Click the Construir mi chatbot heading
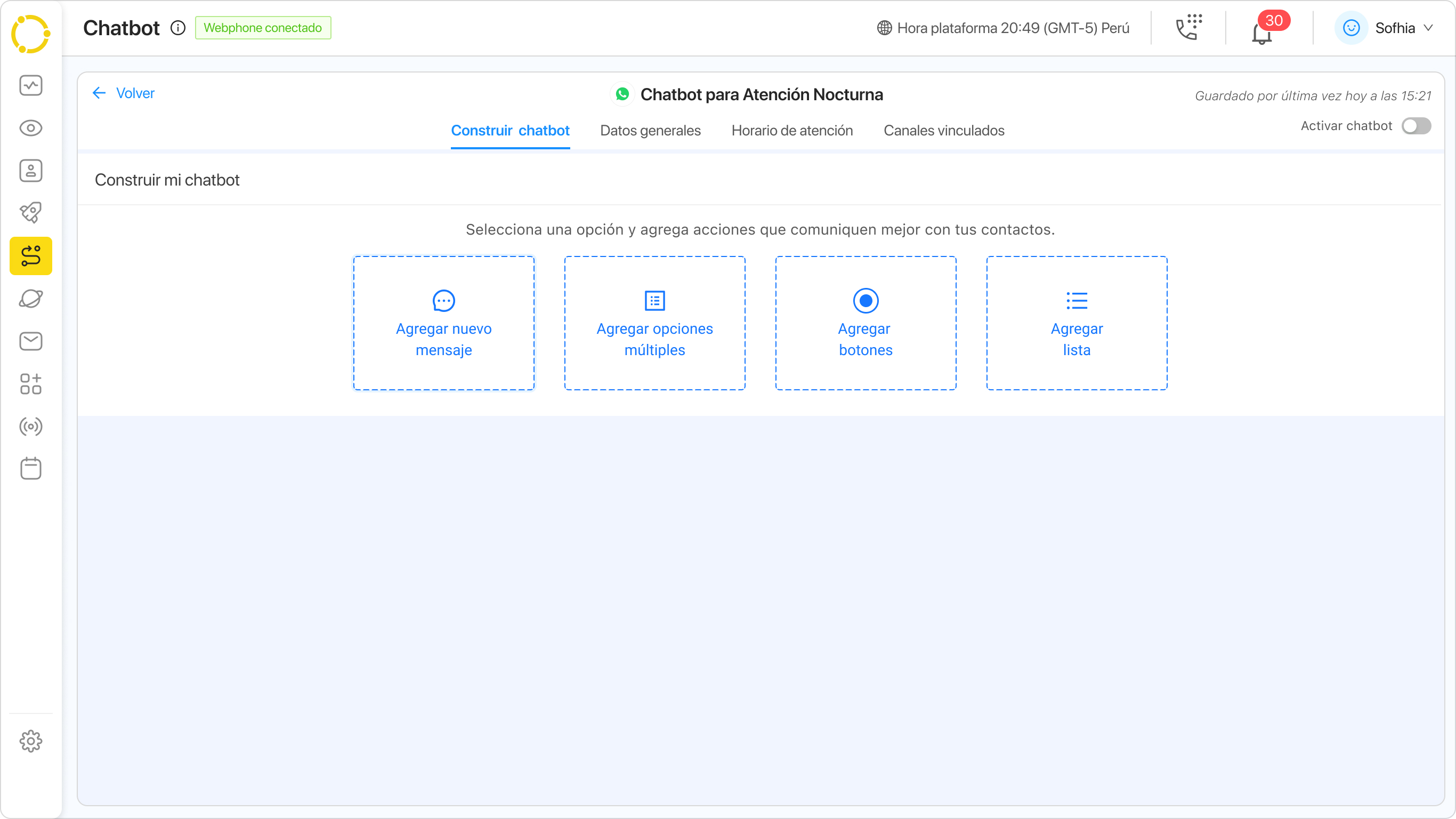 167,180
